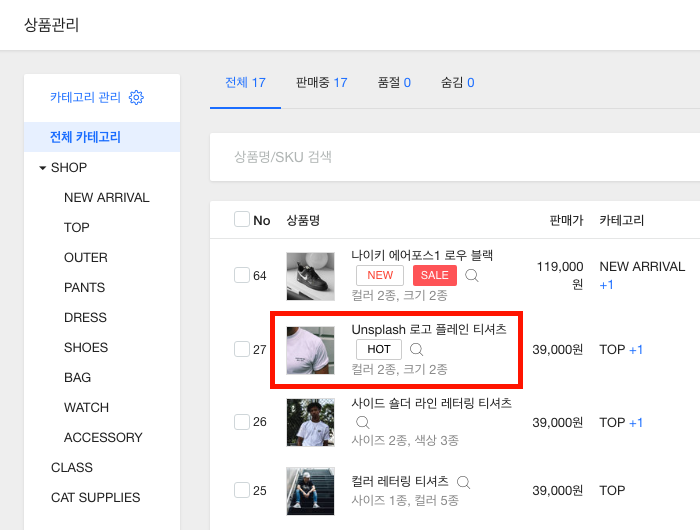Open category settings gear icon

pyautogui.click(x=136, y=97)
